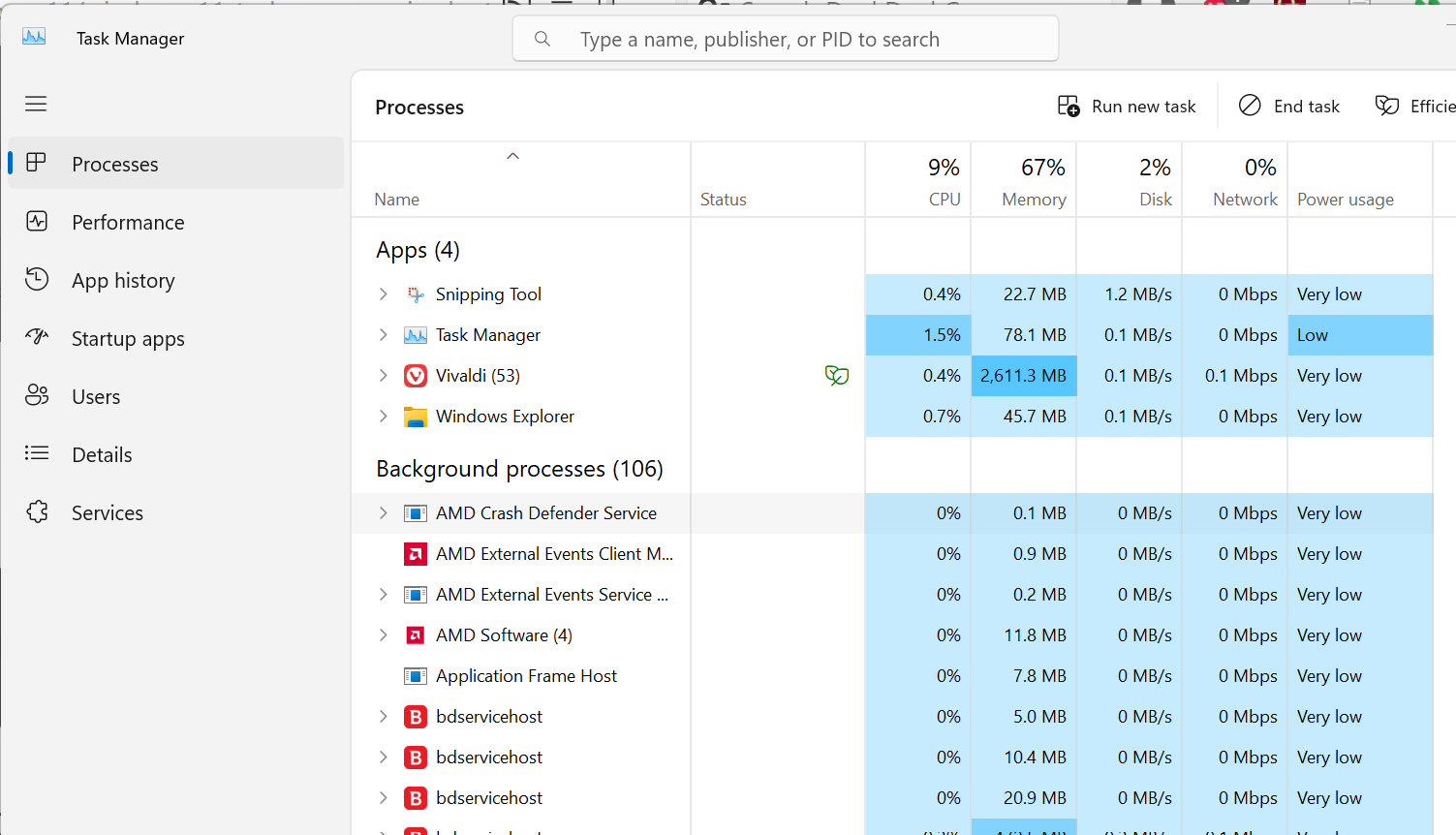
Task: Click the Windows Explorer folder icon
Action: click(x=416, y=417)
